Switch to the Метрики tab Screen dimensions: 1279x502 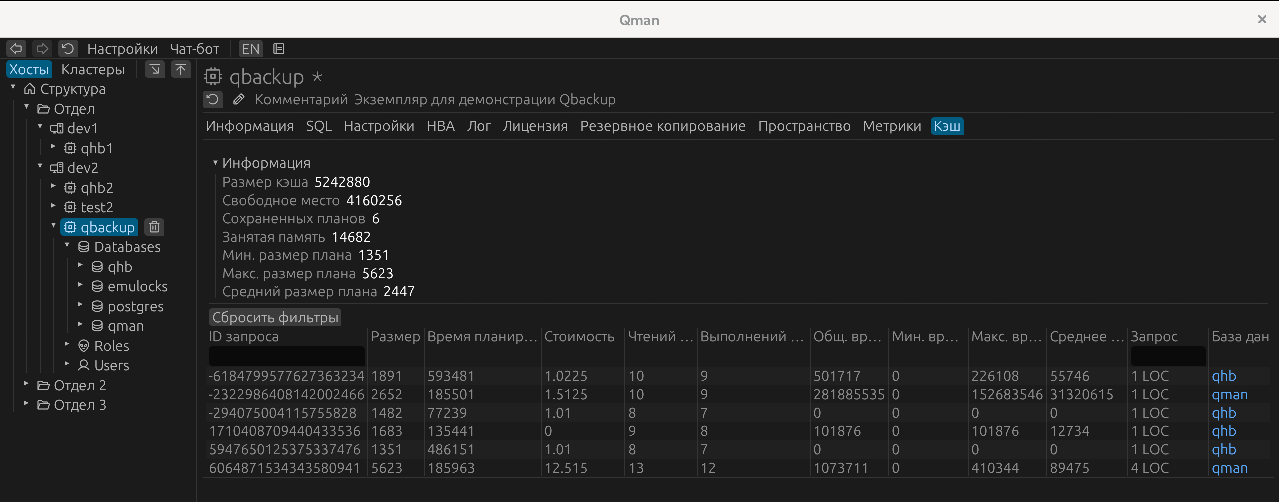point(891,126)
